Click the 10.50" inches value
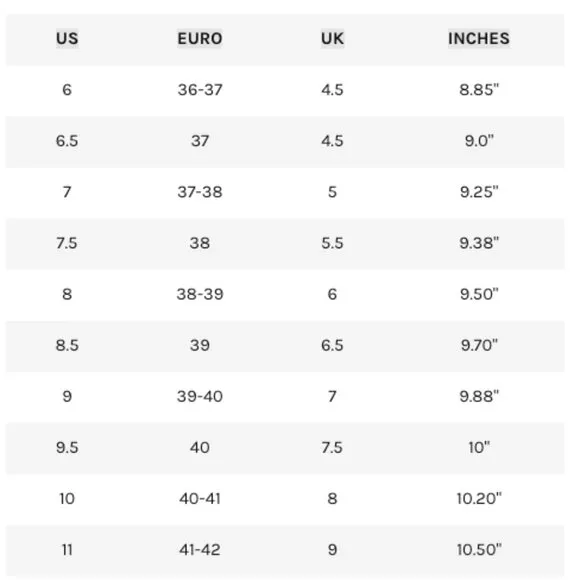The height and width of the screenshot is (580, 580). [479, 549]
